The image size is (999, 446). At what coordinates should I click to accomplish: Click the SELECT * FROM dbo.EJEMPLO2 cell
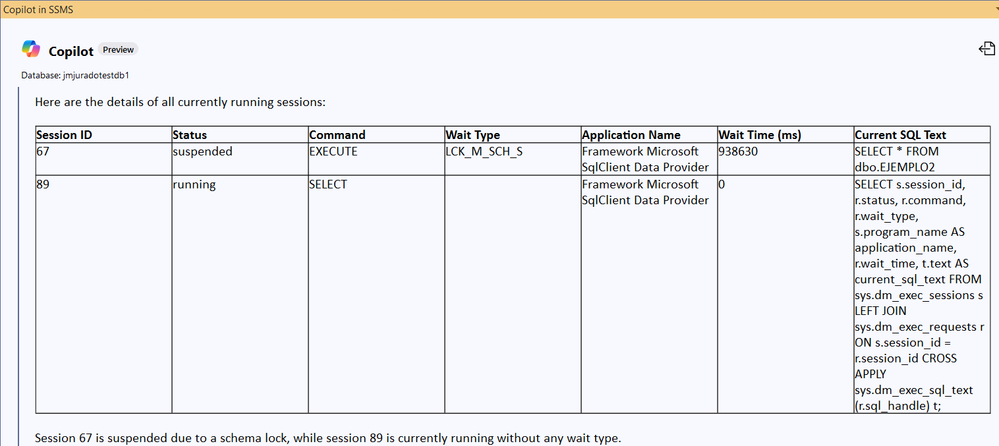922,159
